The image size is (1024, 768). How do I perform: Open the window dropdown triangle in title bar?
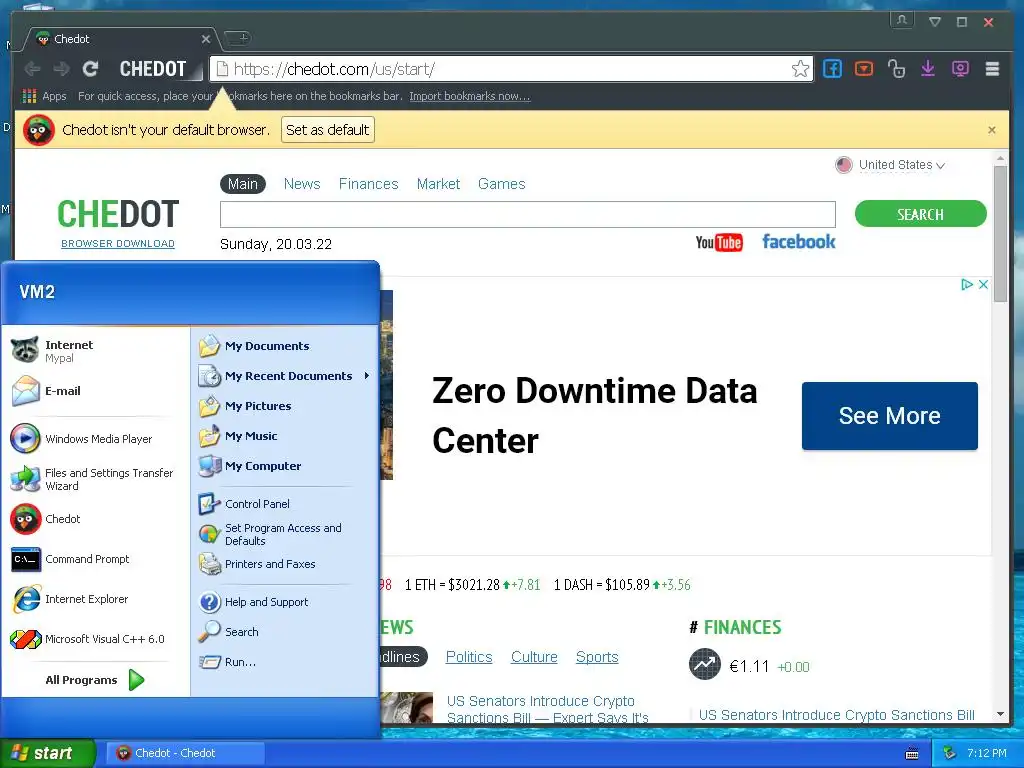[935, 22]
